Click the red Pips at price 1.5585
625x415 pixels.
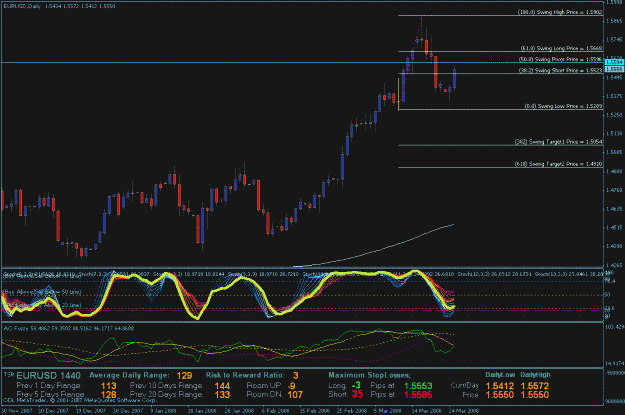[x=418, y=395]
